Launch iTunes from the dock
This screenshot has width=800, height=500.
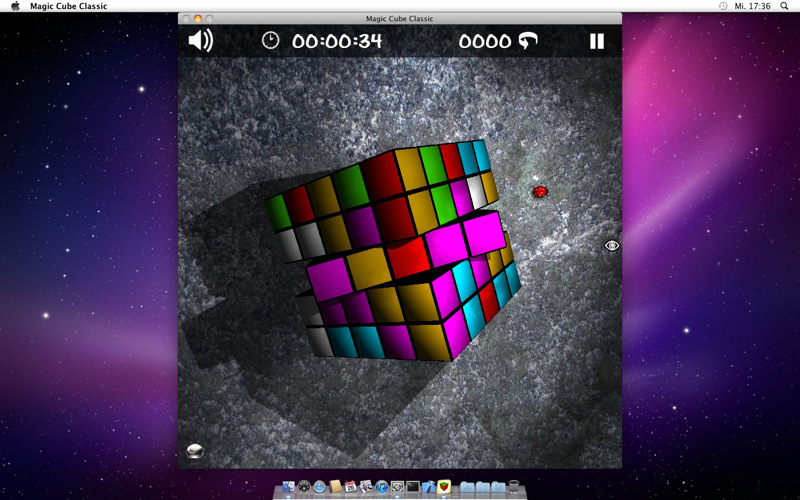coord(382,486)
